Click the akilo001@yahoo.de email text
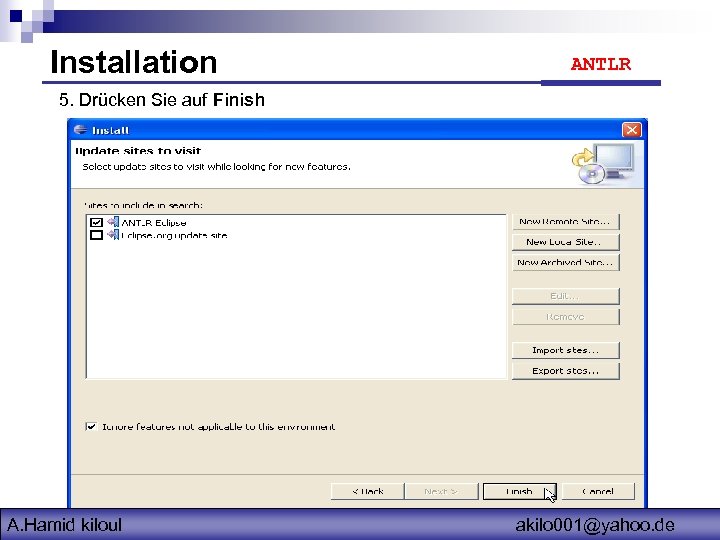This screenshot has width=720, height=540. 595,525
